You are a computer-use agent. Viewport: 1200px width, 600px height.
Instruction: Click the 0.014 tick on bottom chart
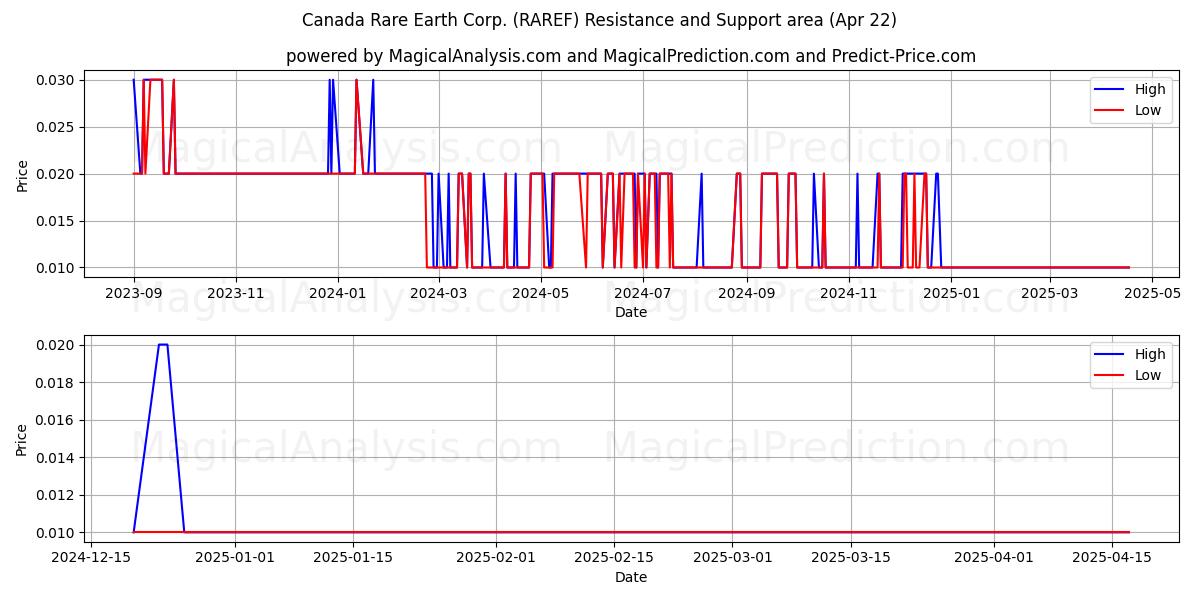coord(56,457)
